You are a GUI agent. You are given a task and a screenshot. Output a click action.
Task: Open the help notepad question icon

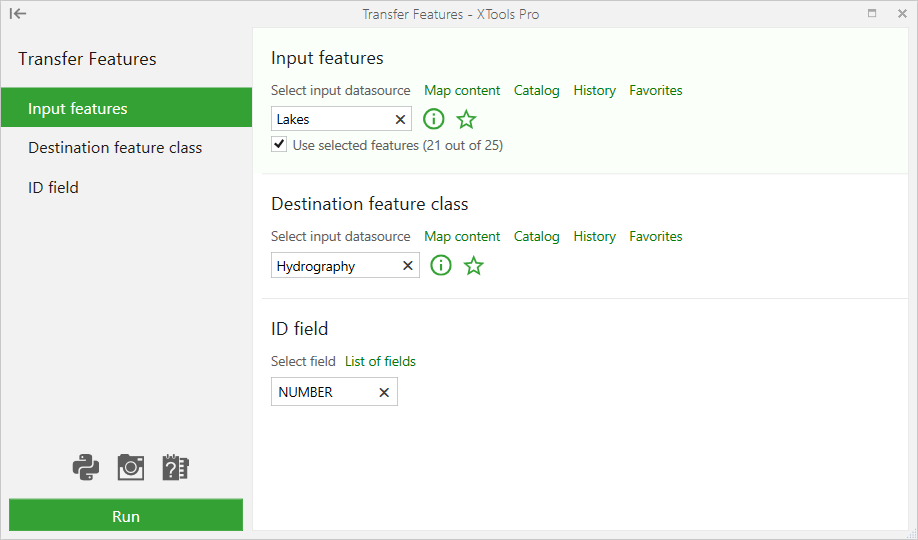(x=175, y=467)
